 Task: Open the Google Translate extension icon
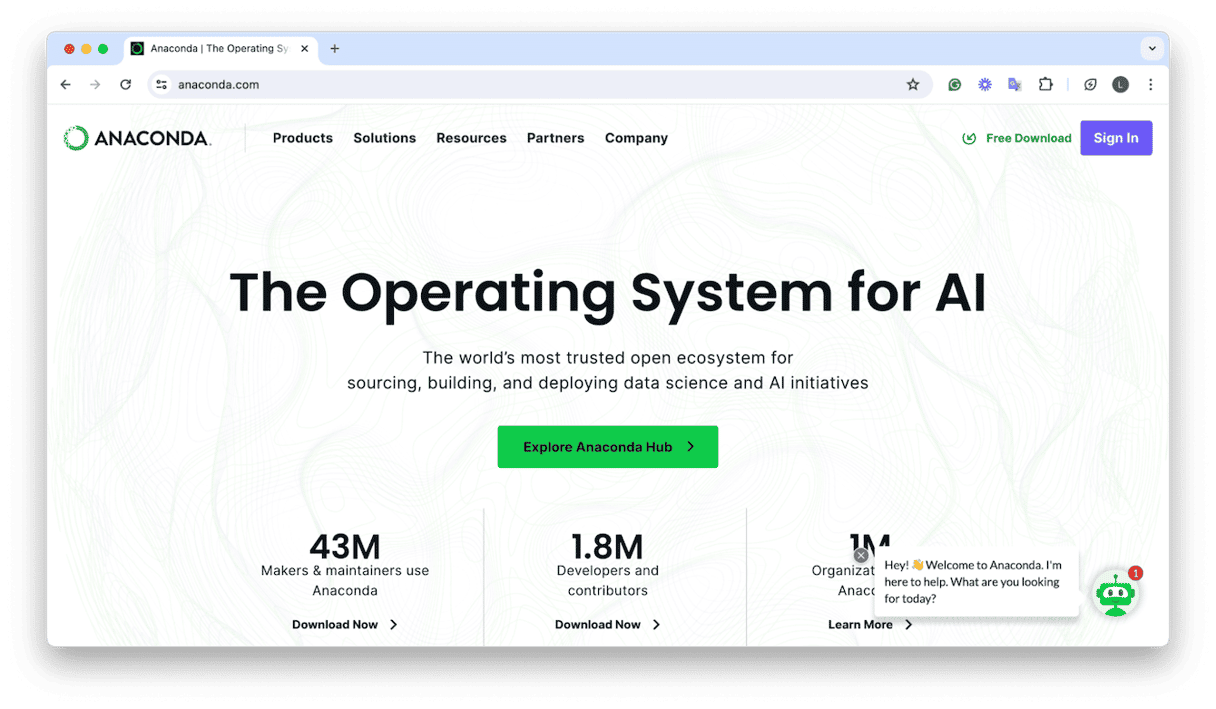[1014, 84]
